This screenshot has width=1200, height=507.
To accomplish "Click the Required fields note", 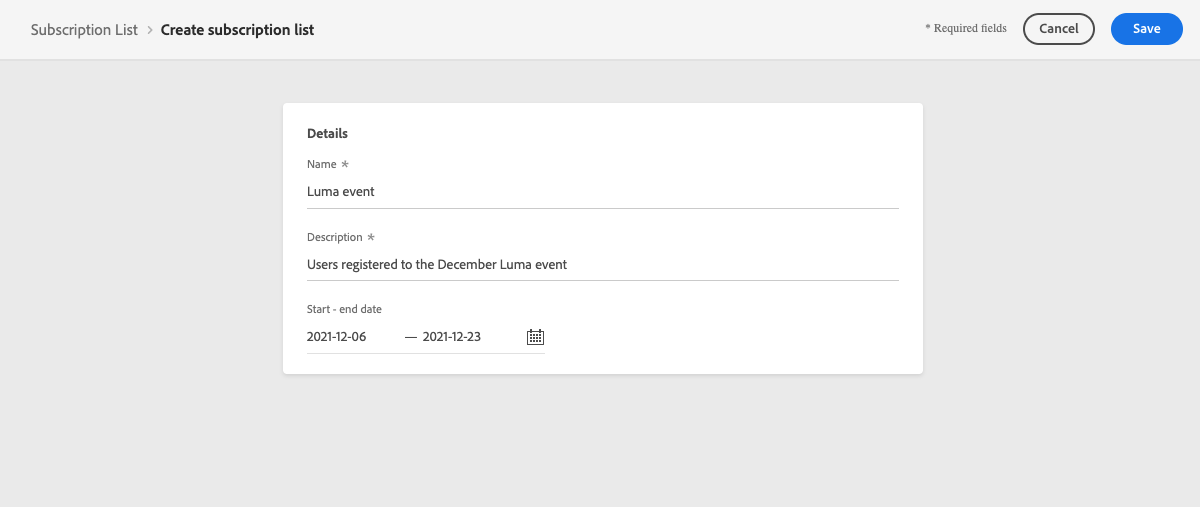I will pyautogui.click(x=966, y=29).
